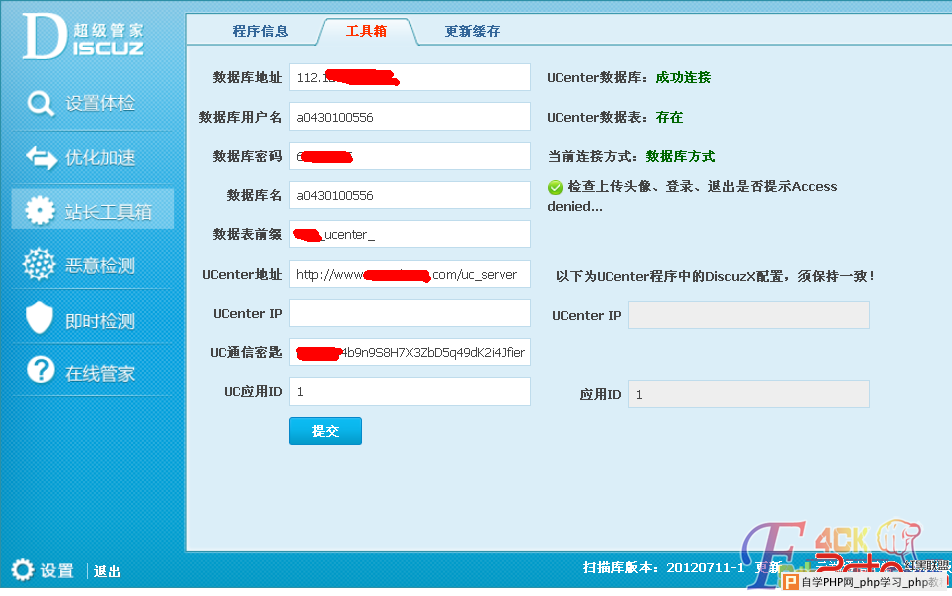Screen dimensions: 952x596
Task: Click the 数据库方式 connection mode text
Action: 680,156
